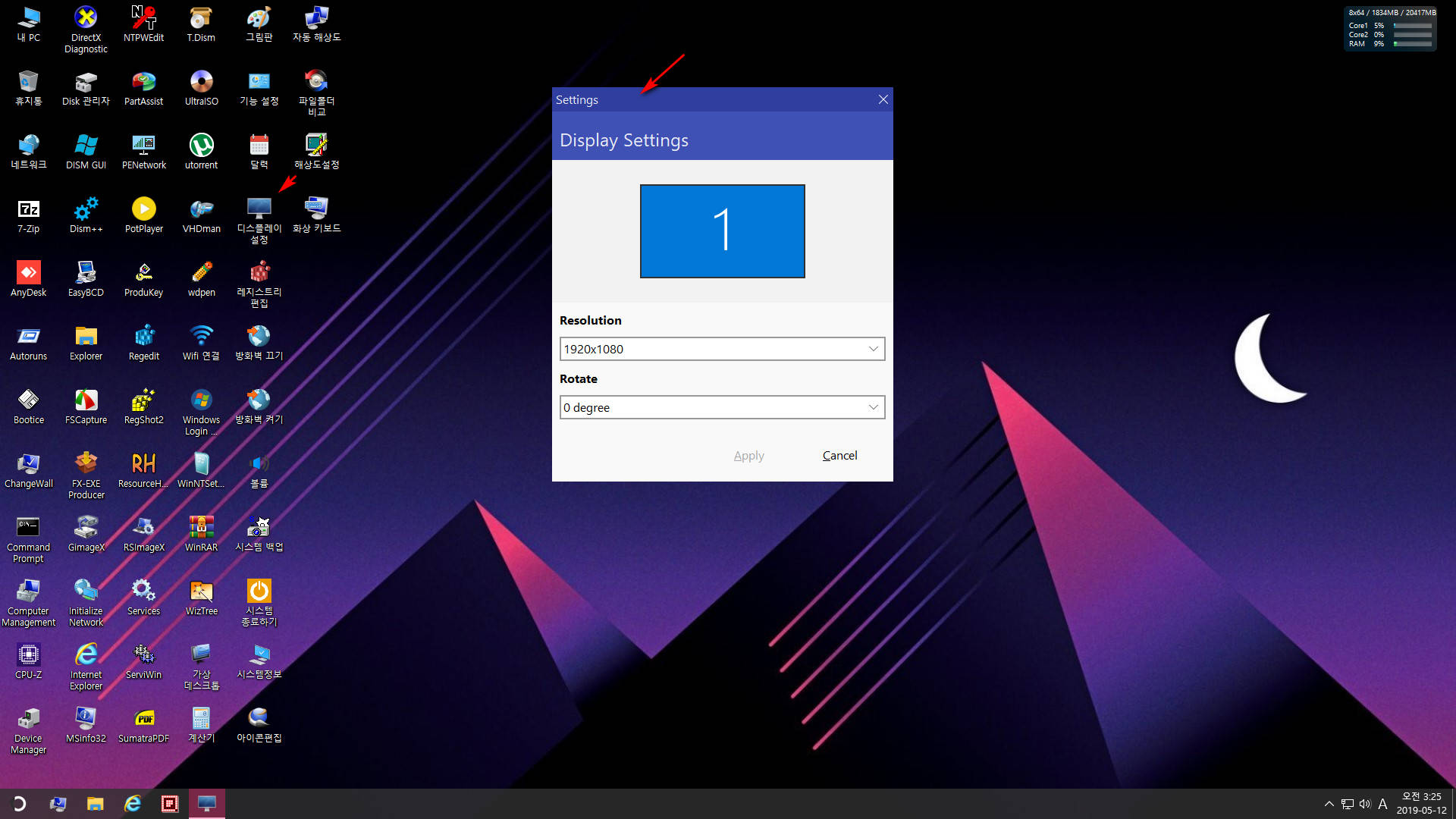The height and width of the screenshot is (819, 1456).
Task: Open PartAssist icon
Action: [143, 87]
